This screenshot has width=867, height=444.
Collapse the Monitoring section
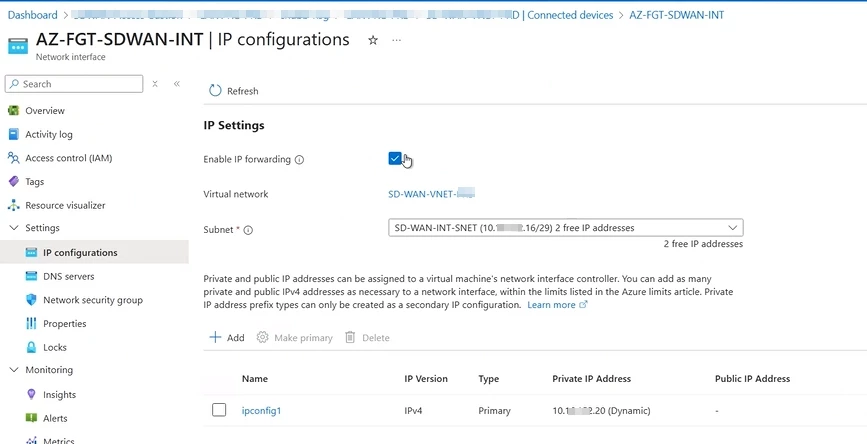[x=14, y=370]
